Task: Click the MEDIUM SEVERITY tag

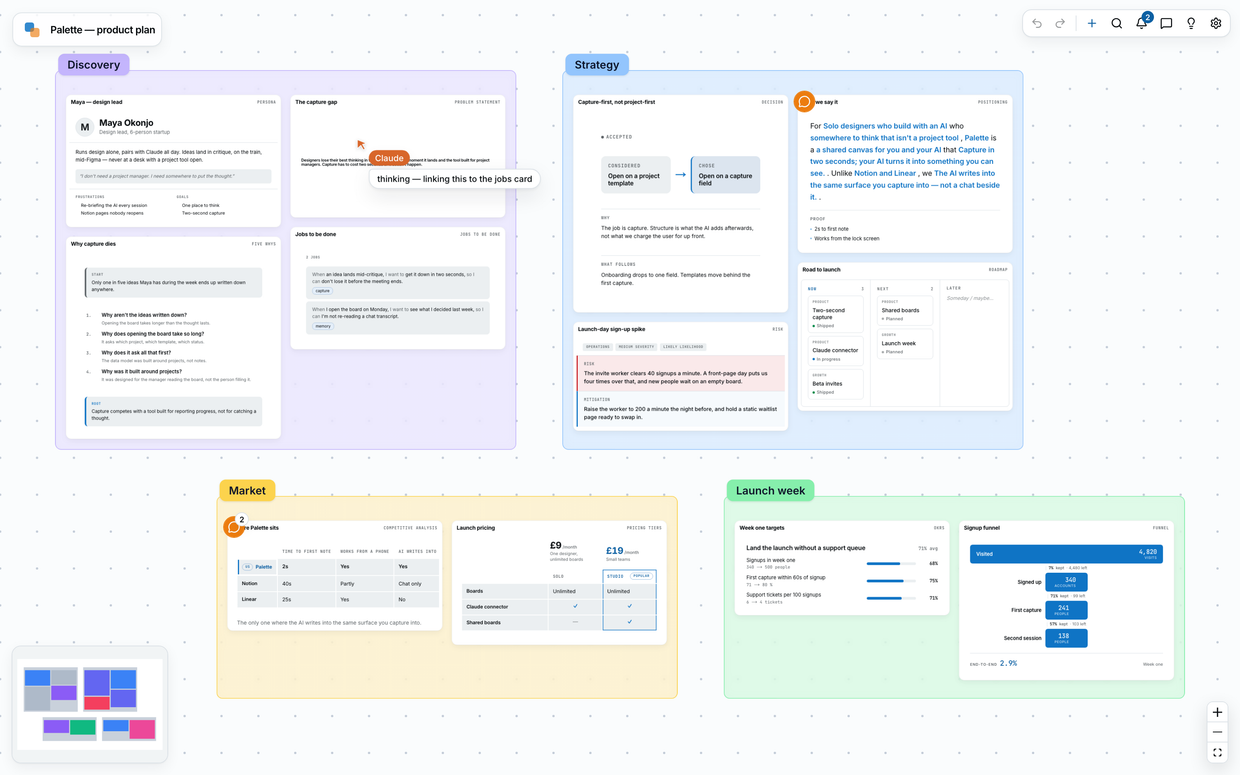Action: coord(636,347)
